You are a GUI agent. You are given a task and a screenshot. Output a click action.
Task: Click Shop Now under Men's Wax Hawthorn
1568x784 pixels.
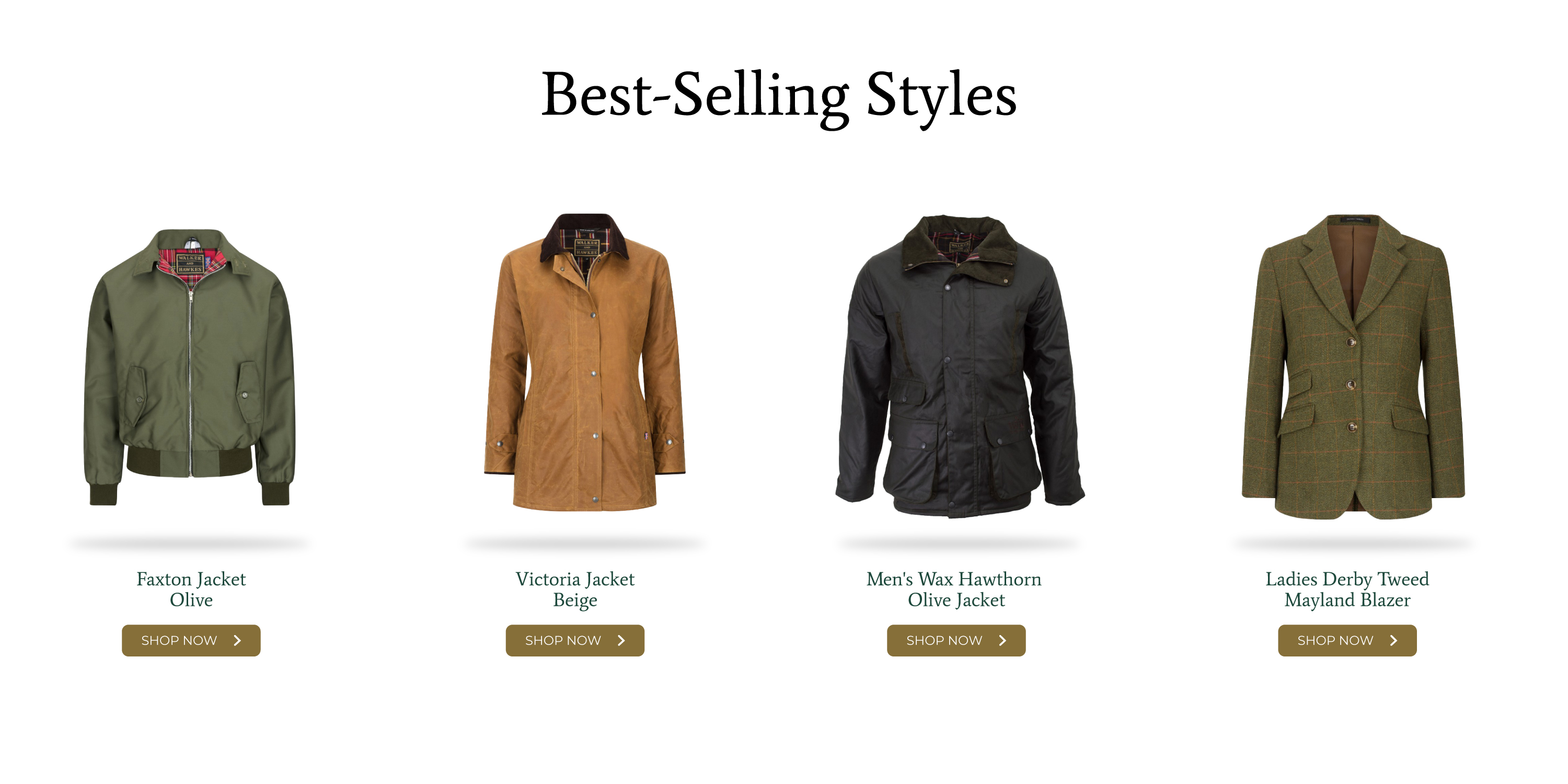(x=955, y=640)
